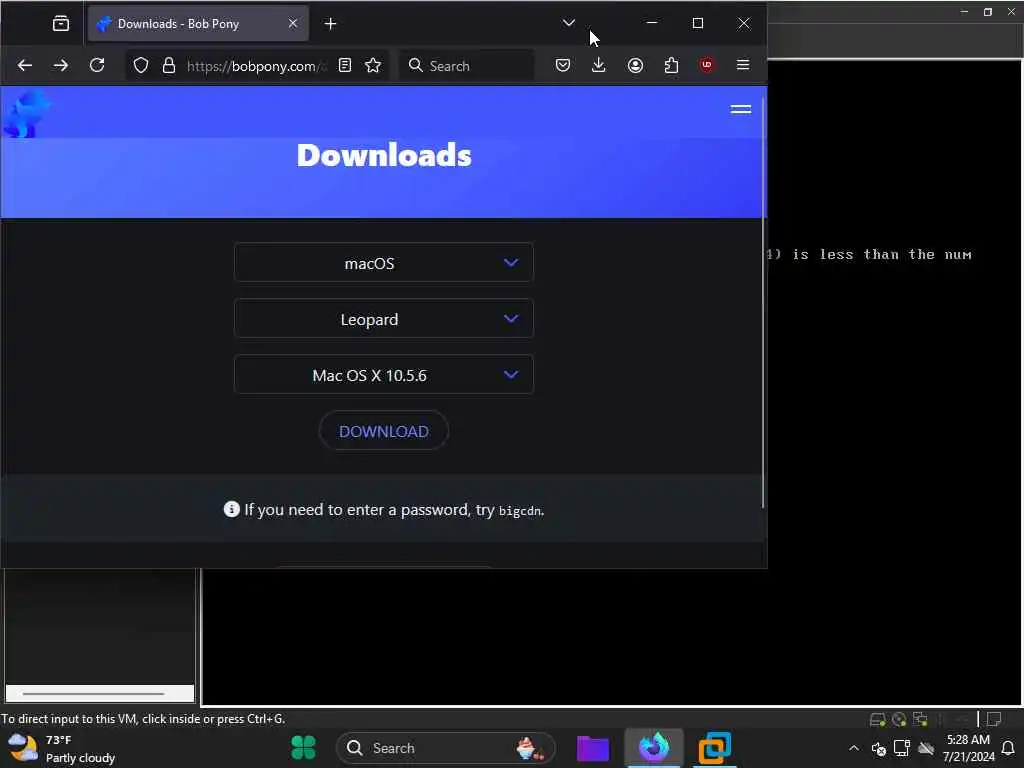Switch to Firefox Nightly in the taskbar
This screenshot has height=768, width=1024.
pos(654,748)
